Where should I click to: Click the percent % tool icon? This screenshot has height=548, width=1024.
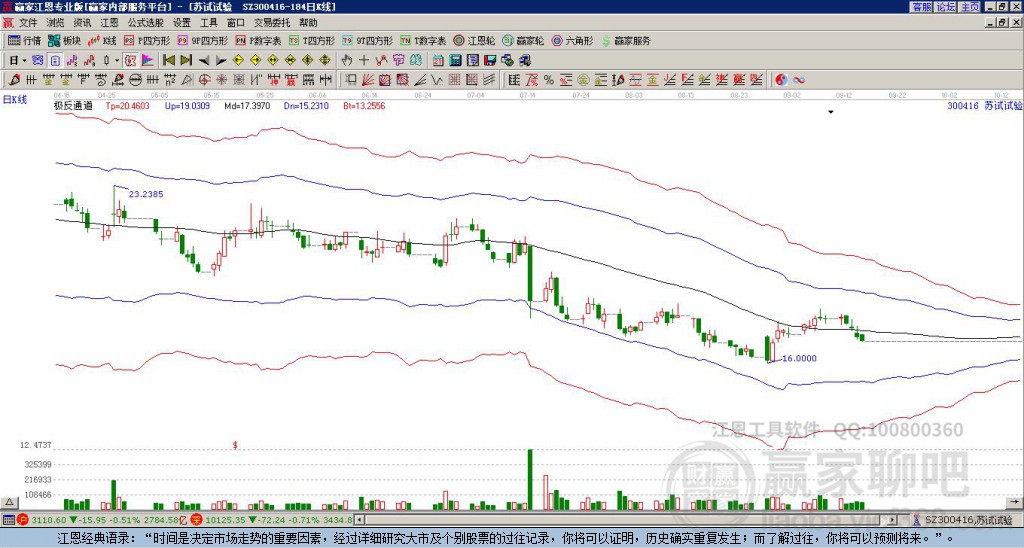pyautogui.click(x=548, y=80)
